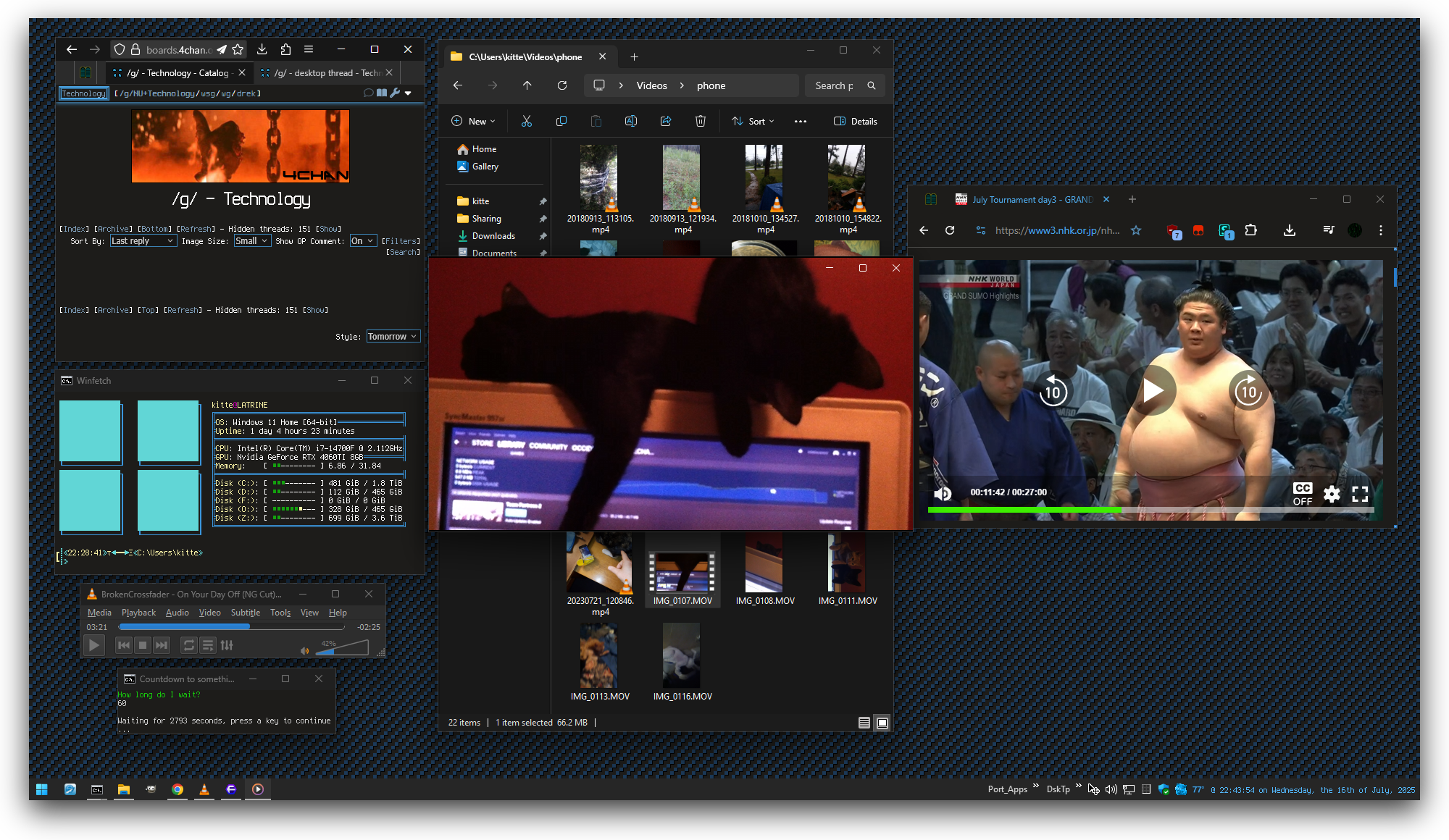This screenshot has width=1449, height=840.
Task: Click the speech bubble icon on 4chan header
Action: point(368,93)
